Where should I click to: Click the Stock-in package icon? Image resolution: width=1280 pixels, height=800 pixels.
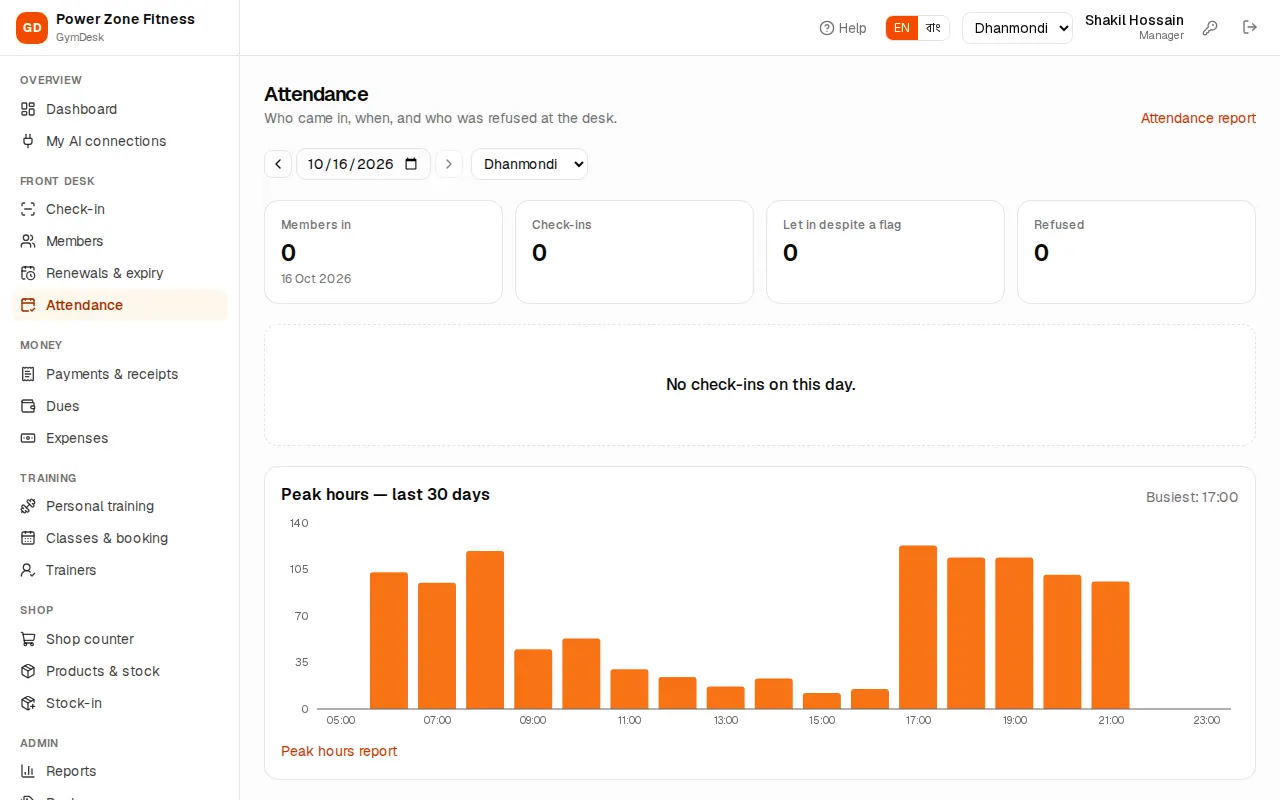[28, 703]
